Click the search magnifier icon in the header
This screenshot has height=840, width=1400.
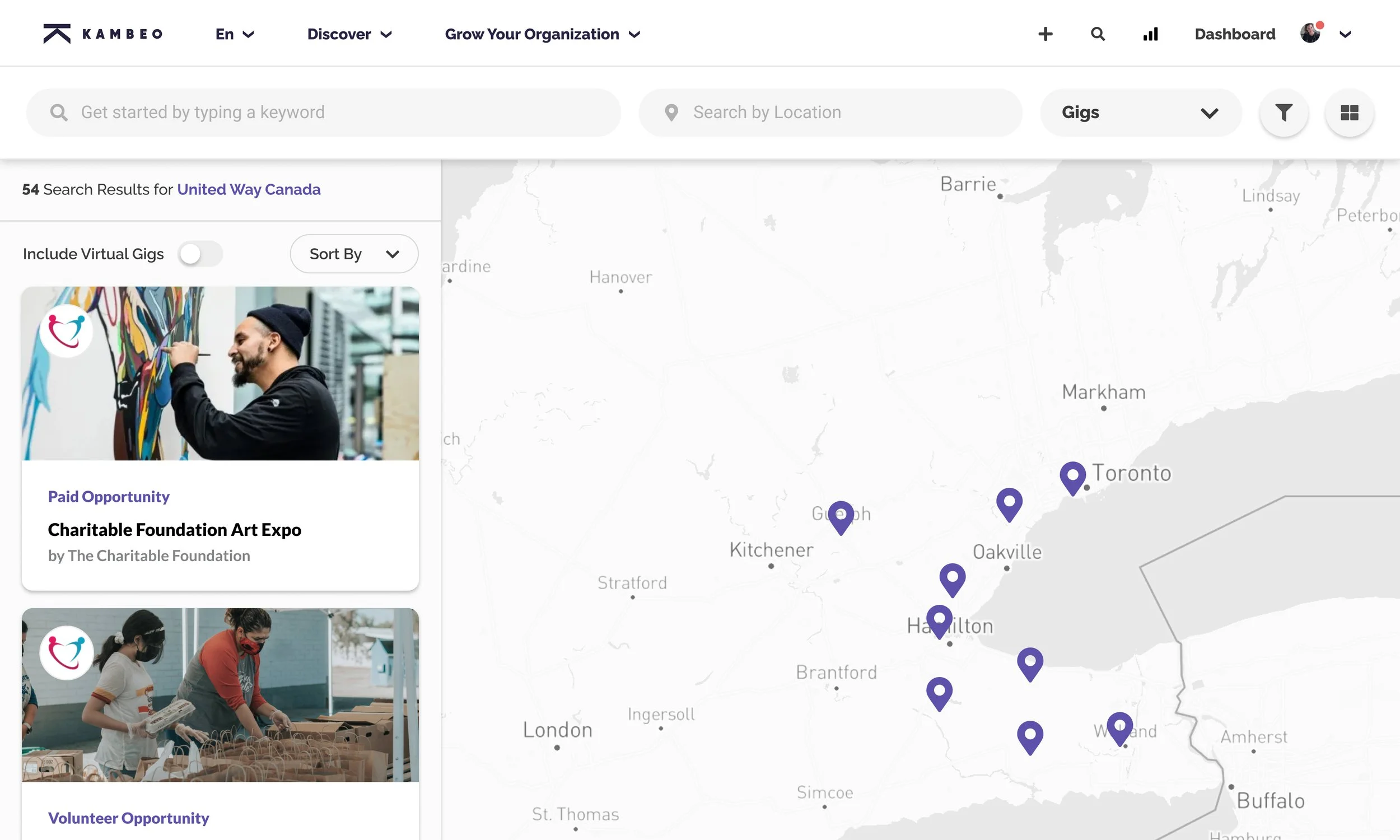pos(1096,34)
